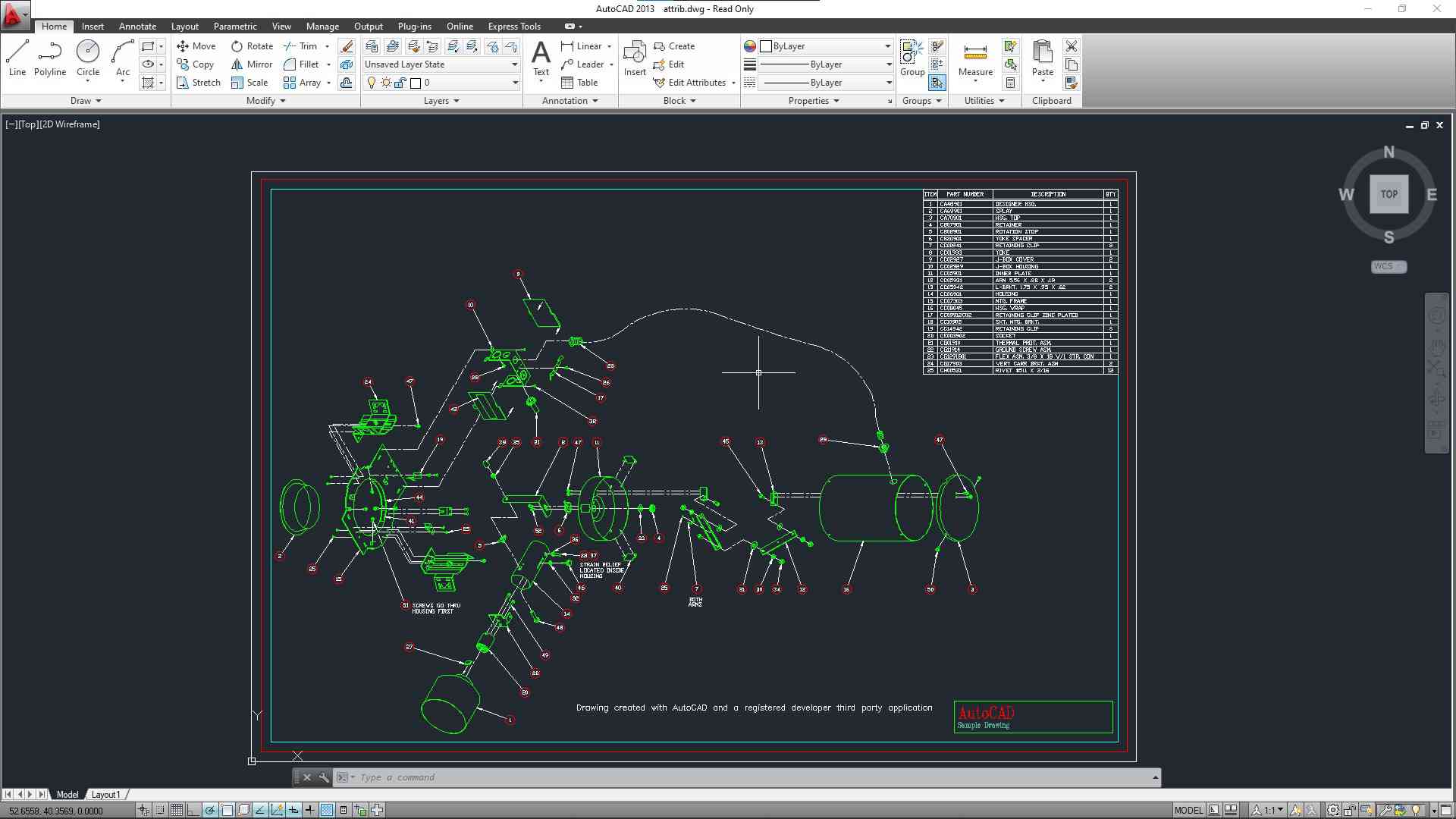1456x819 pixels.
Task: Open the ByLayer color dropdown
Action: coord(827,46)
